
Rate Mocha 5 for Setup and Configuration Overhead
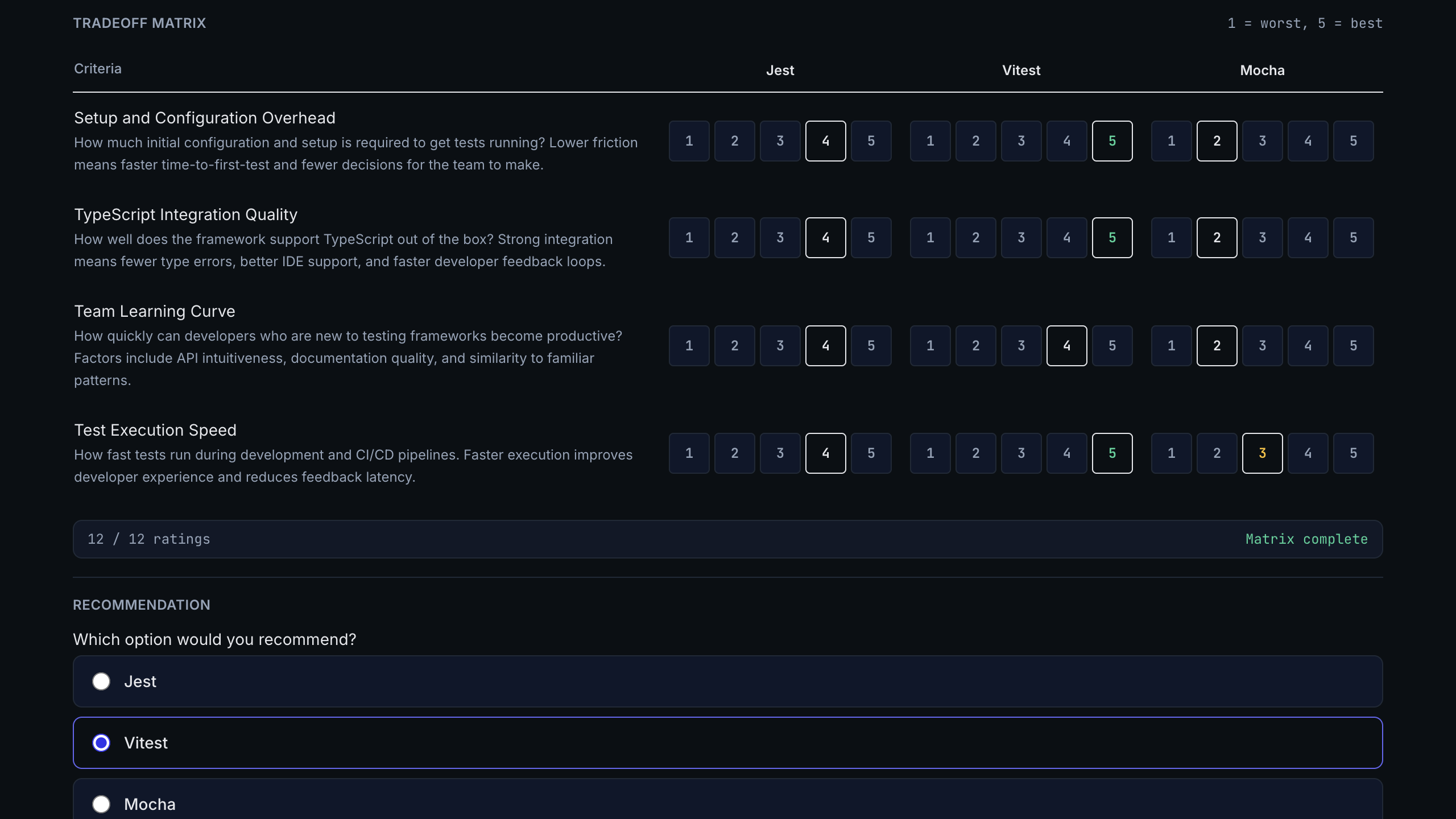point(1353,140)
